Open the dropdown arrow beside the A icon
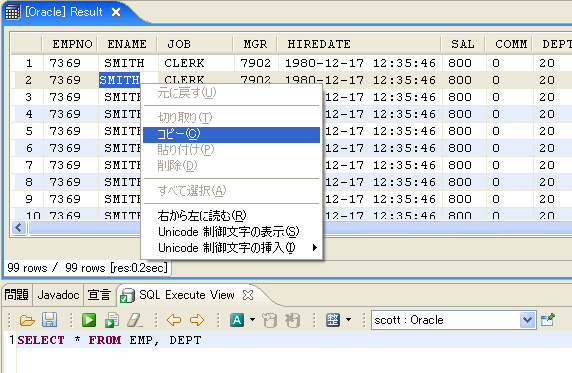The height and width of the screenshot is (373, 572). (x=252, y=320)
